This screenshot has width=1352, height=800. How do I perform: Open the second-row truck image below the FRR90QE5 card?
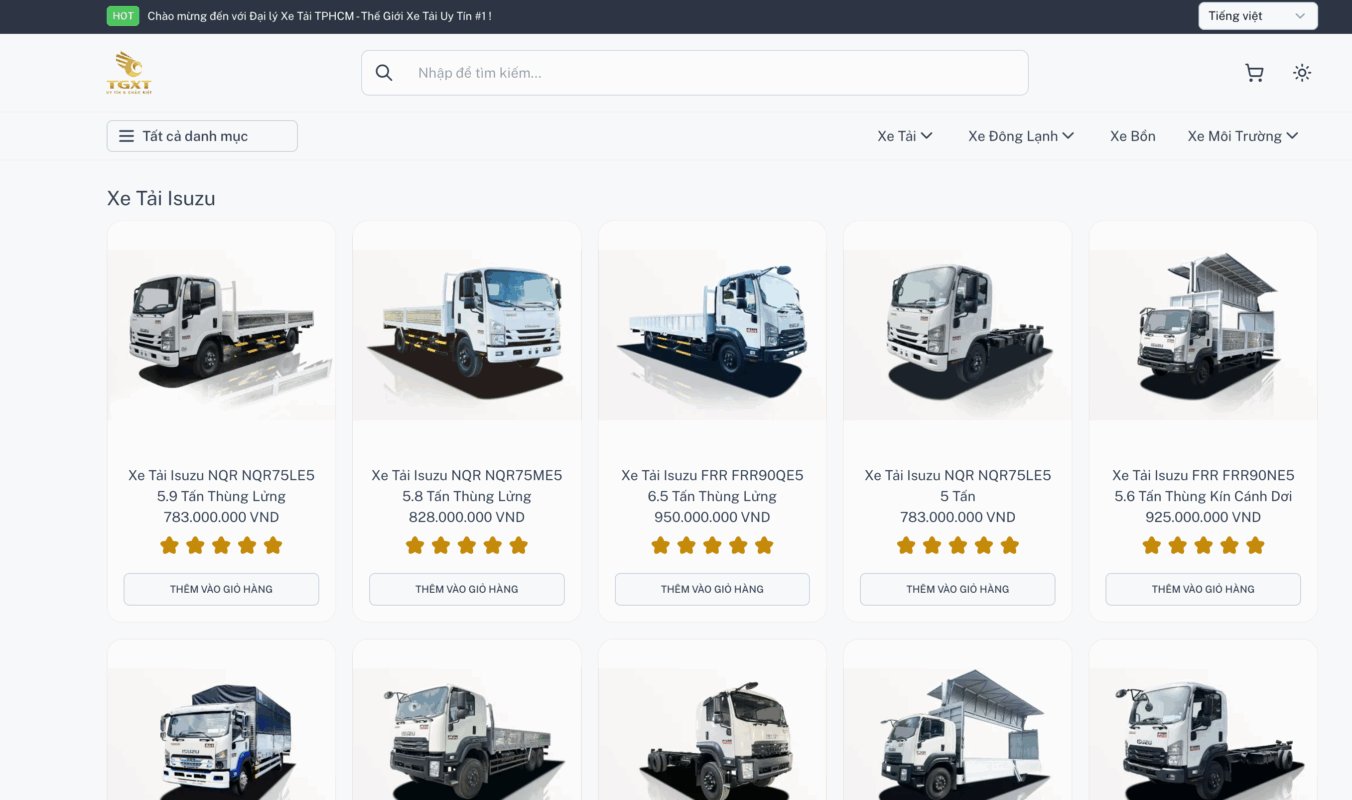pos(712,735)
